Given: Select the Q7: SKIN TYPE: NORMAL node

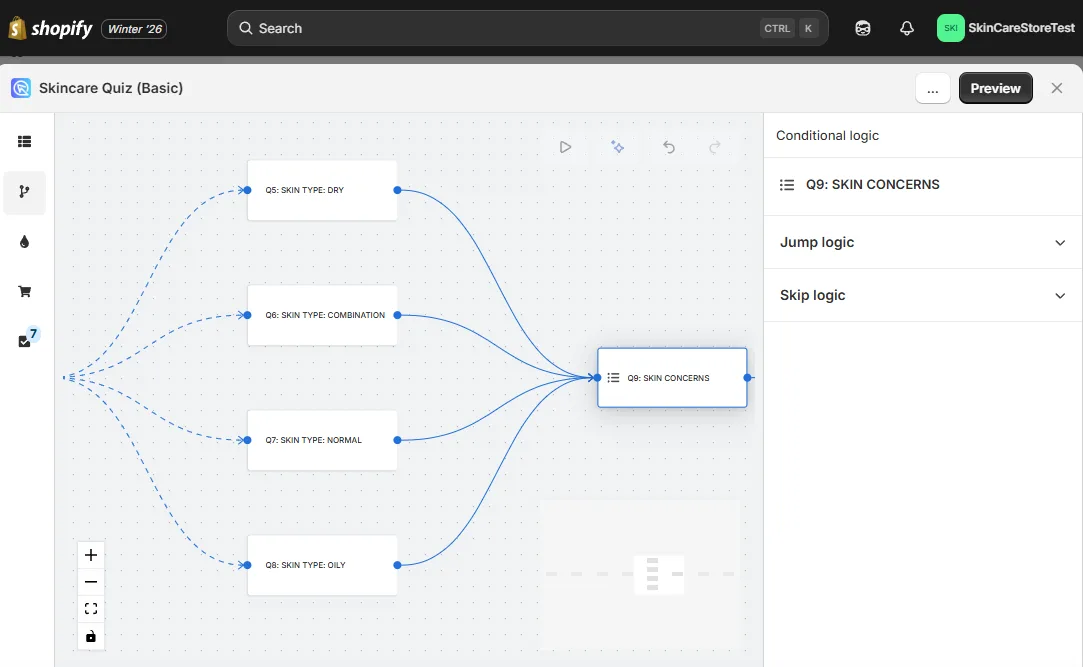Looking at the screenshot, I should coord(323,441).
